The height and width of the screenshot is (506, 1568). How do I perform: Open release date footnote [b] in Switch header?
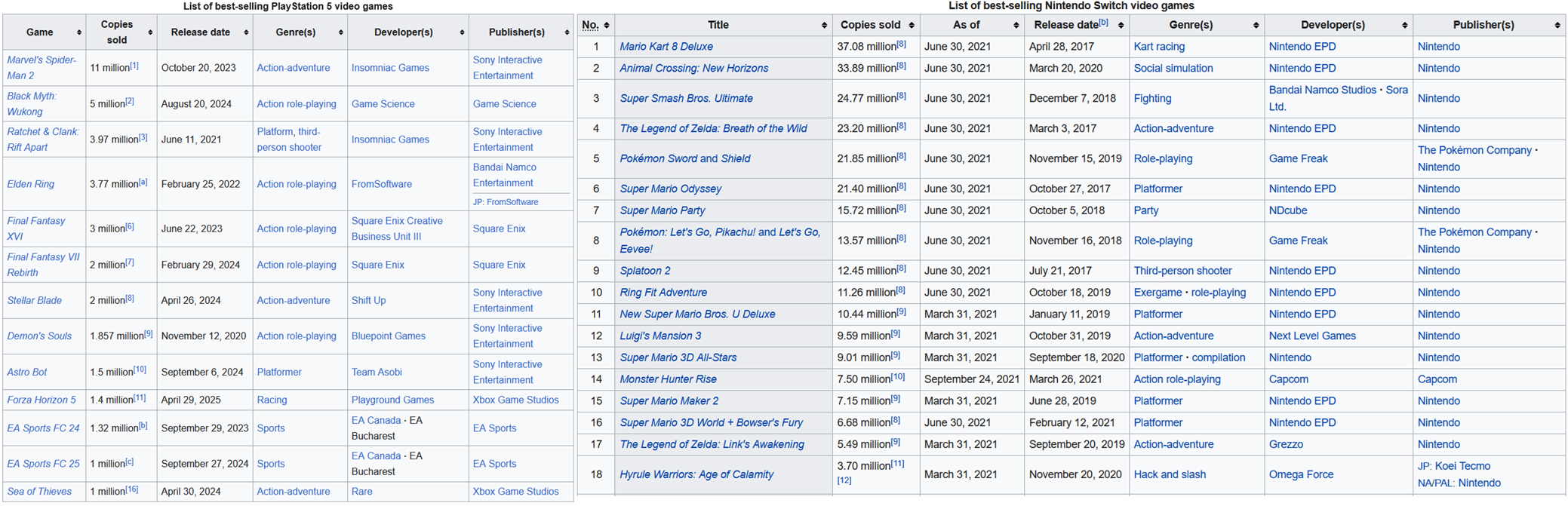coord(1103,22)
